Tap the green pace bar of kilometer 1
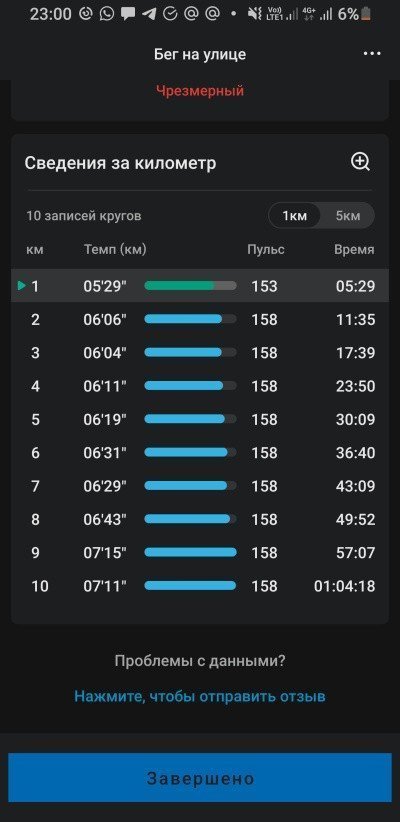Viewport: 400px width, 822px height. 190,286
